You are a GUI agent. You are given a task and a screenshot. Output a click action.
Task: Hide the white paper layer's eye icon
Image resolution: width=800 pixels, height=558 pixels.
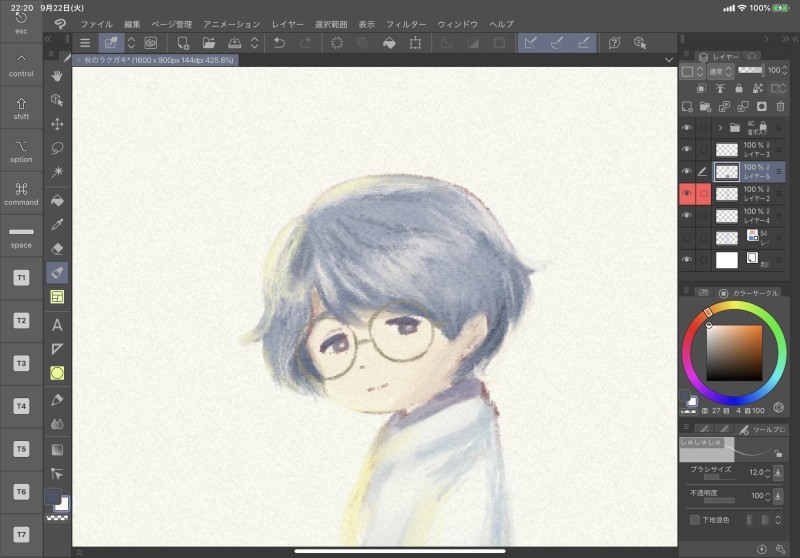click(x=687, y=260)
